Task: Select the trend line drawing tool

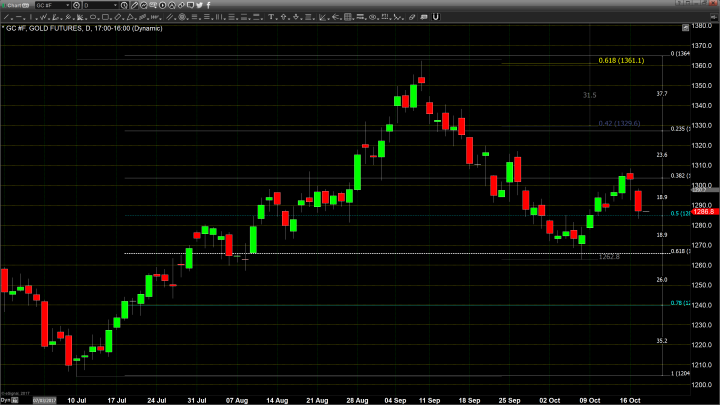Action: (7, 17)
